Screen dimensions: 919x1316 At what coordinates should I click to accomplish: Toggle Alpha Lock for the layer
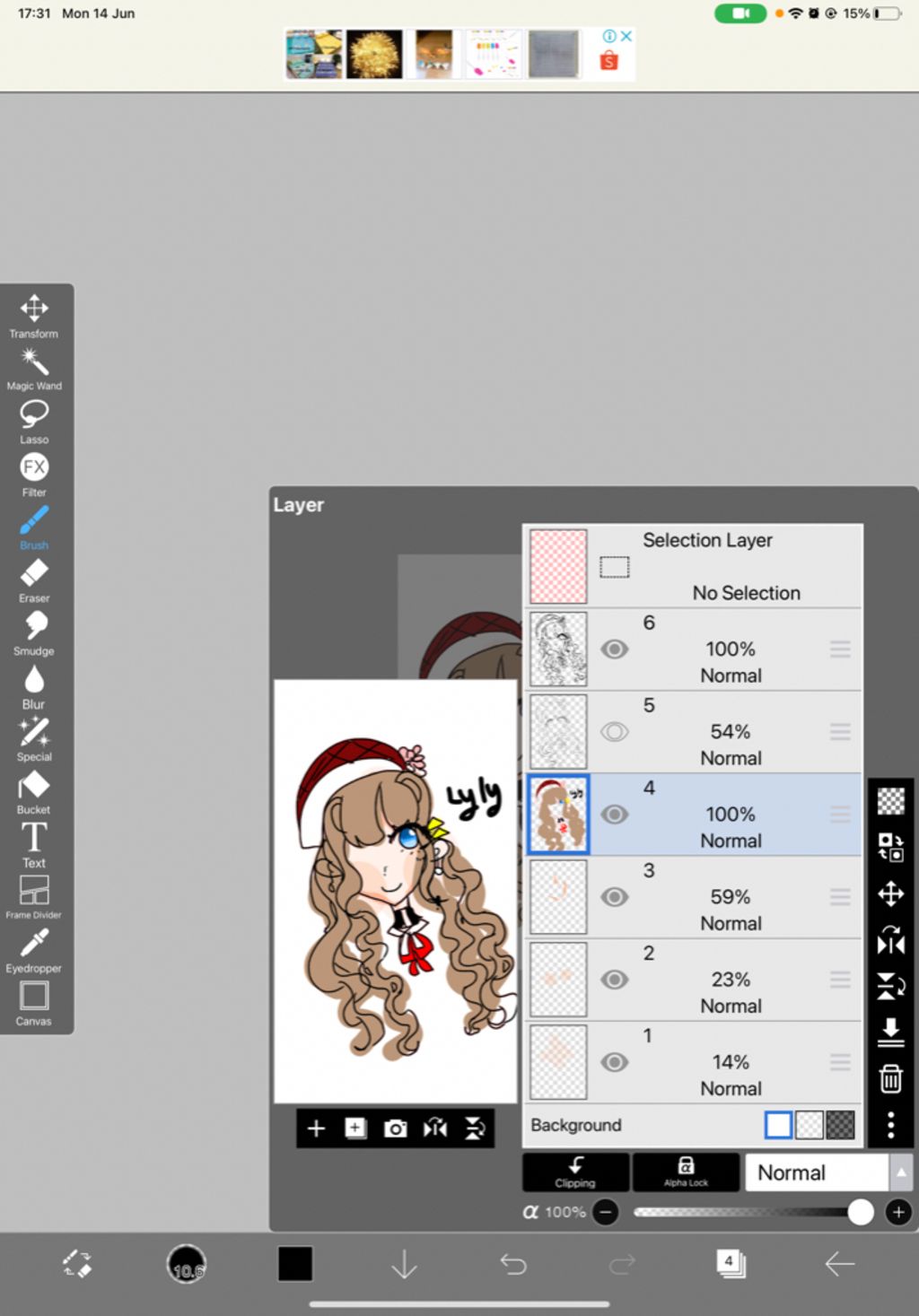[x=686, y=1172]
